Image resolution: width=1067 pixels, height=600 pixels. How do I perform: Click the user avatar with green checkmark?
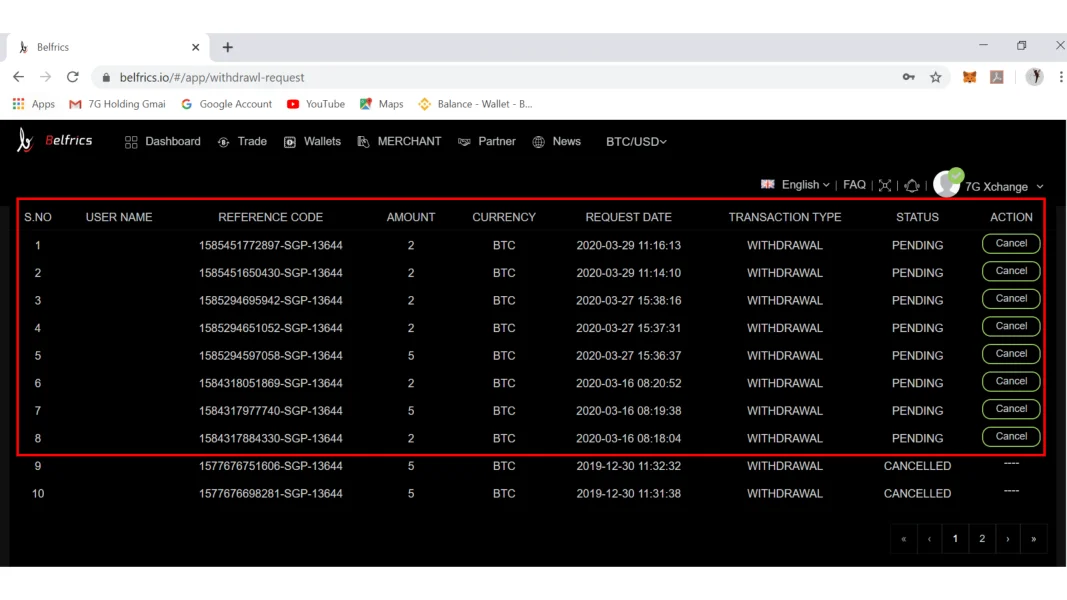click(x=946, y=184)
